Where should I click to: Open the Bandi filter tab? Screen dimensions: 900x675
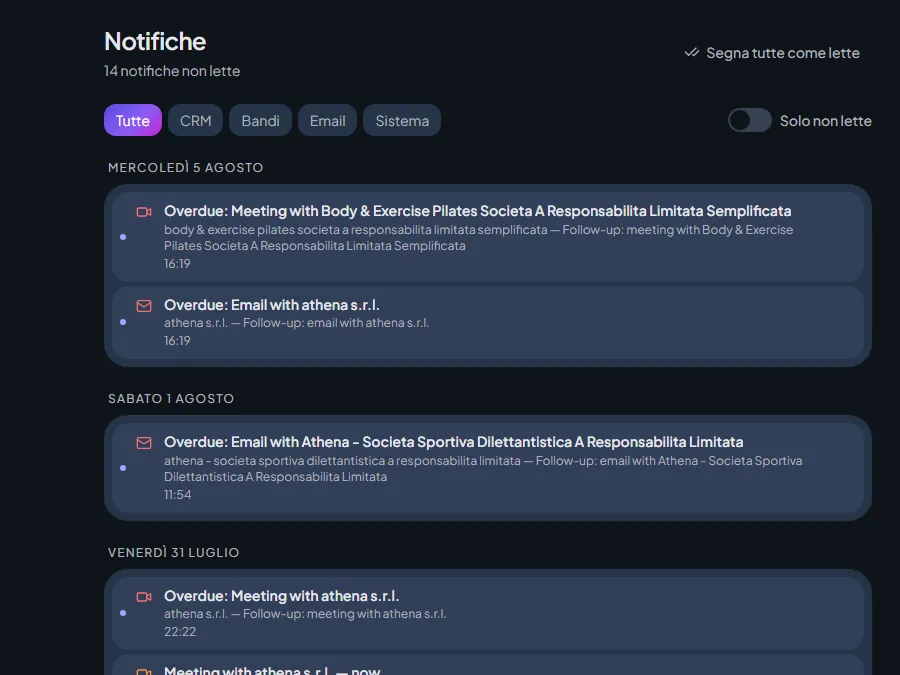(x=261, y=121)
